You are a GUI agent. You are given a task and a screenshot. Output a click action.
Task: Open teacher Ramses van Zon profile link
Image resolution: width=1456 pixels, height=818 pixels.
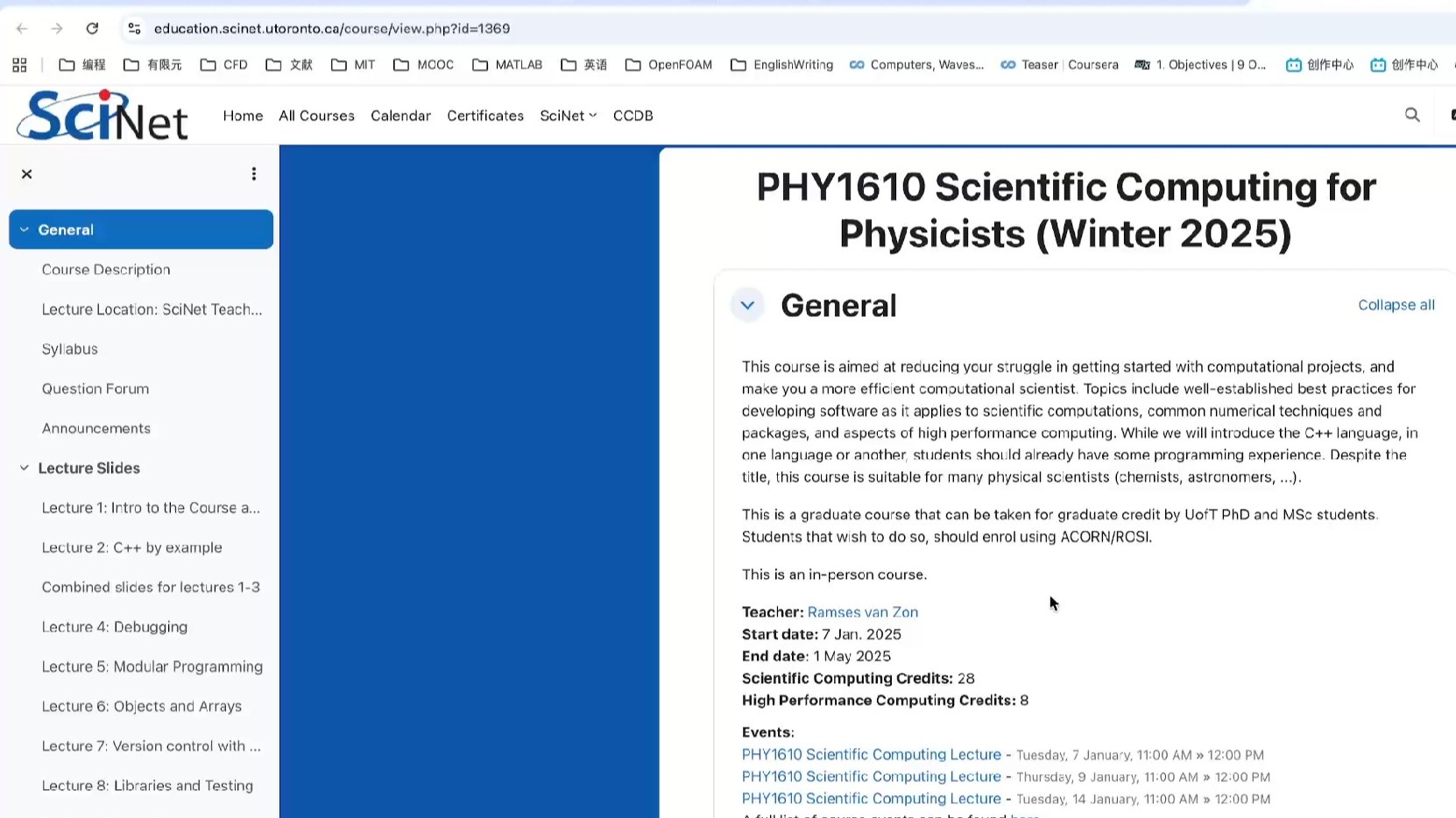tap(863, 612)
